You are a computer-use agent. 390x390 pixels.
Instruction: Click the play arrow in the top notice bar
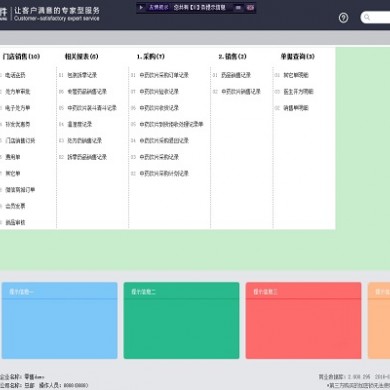click(141, 7)
